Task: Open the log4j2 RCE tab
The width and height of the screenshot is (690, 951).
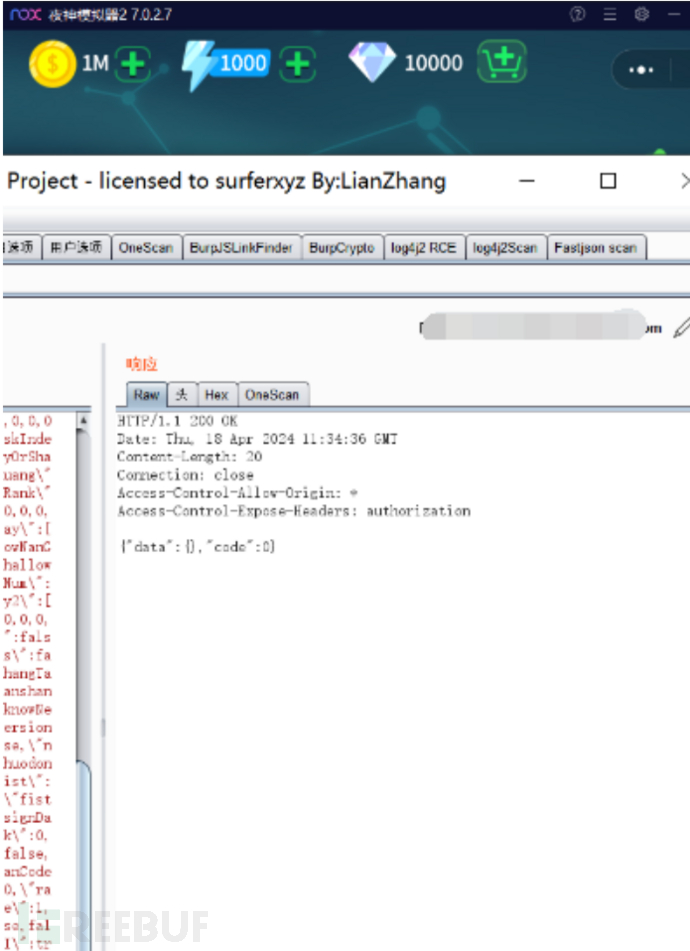Action: click(x=424, y=248)
